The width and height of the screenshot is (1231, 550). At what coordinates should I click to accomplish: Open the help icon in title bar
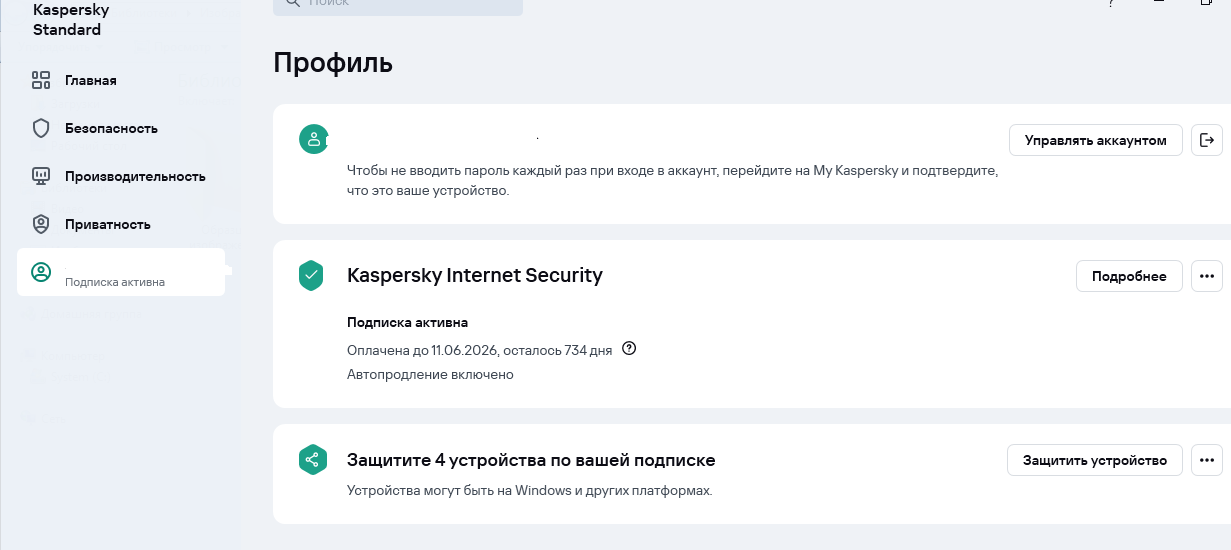point(1111,4)
